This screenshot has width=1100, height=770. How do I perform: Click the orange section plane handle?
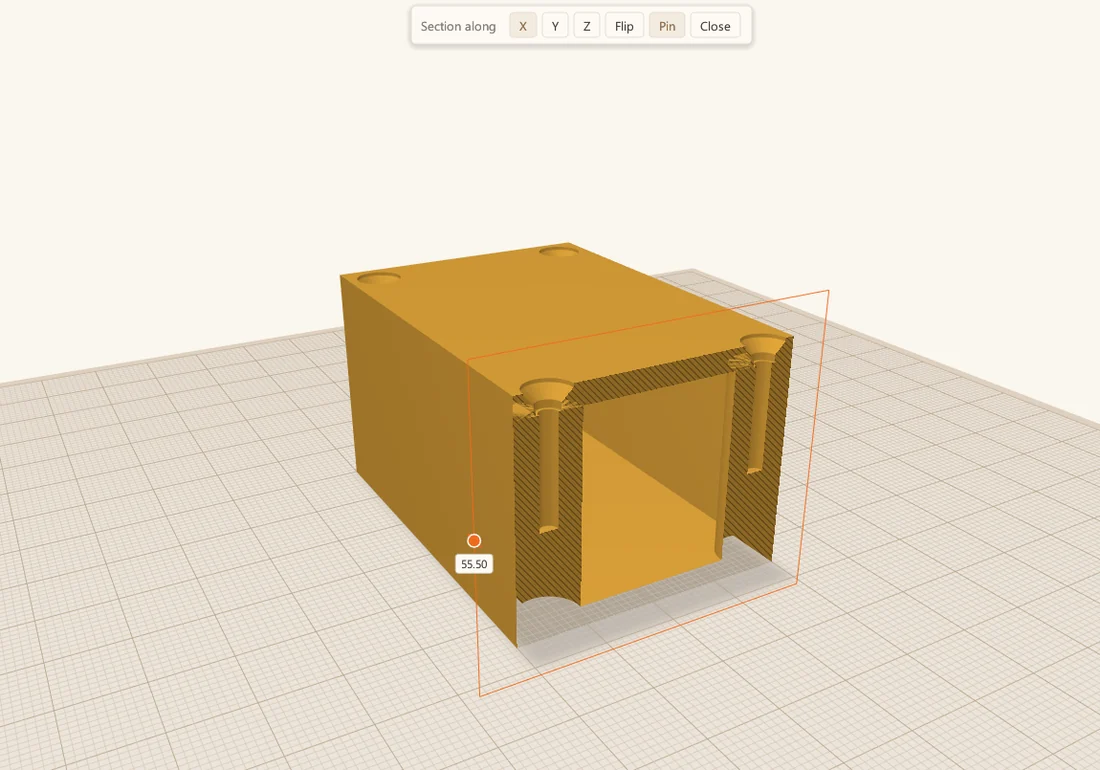(x=474, y=541)
